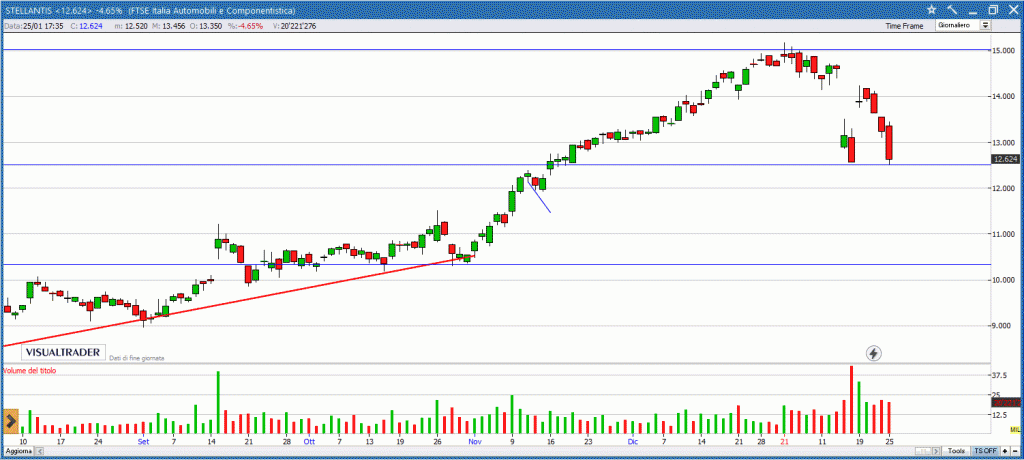Image resolution: width=1024 pixels, height=460 pixels.
Task: Expand the side panel with orange chevron
Action: [x=10, y=421]
